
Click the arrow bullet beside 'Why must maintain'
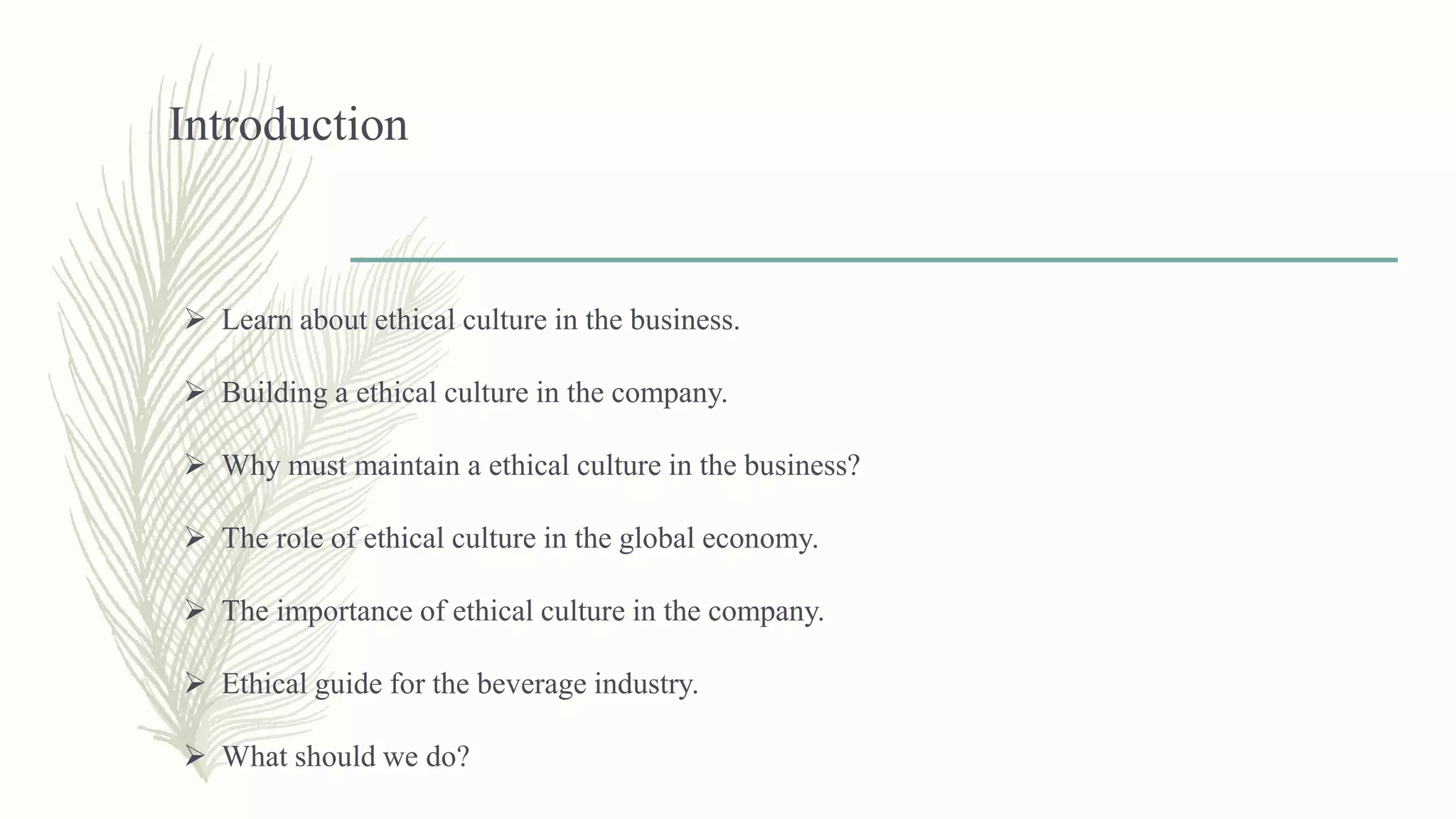(x=195, y=465)
